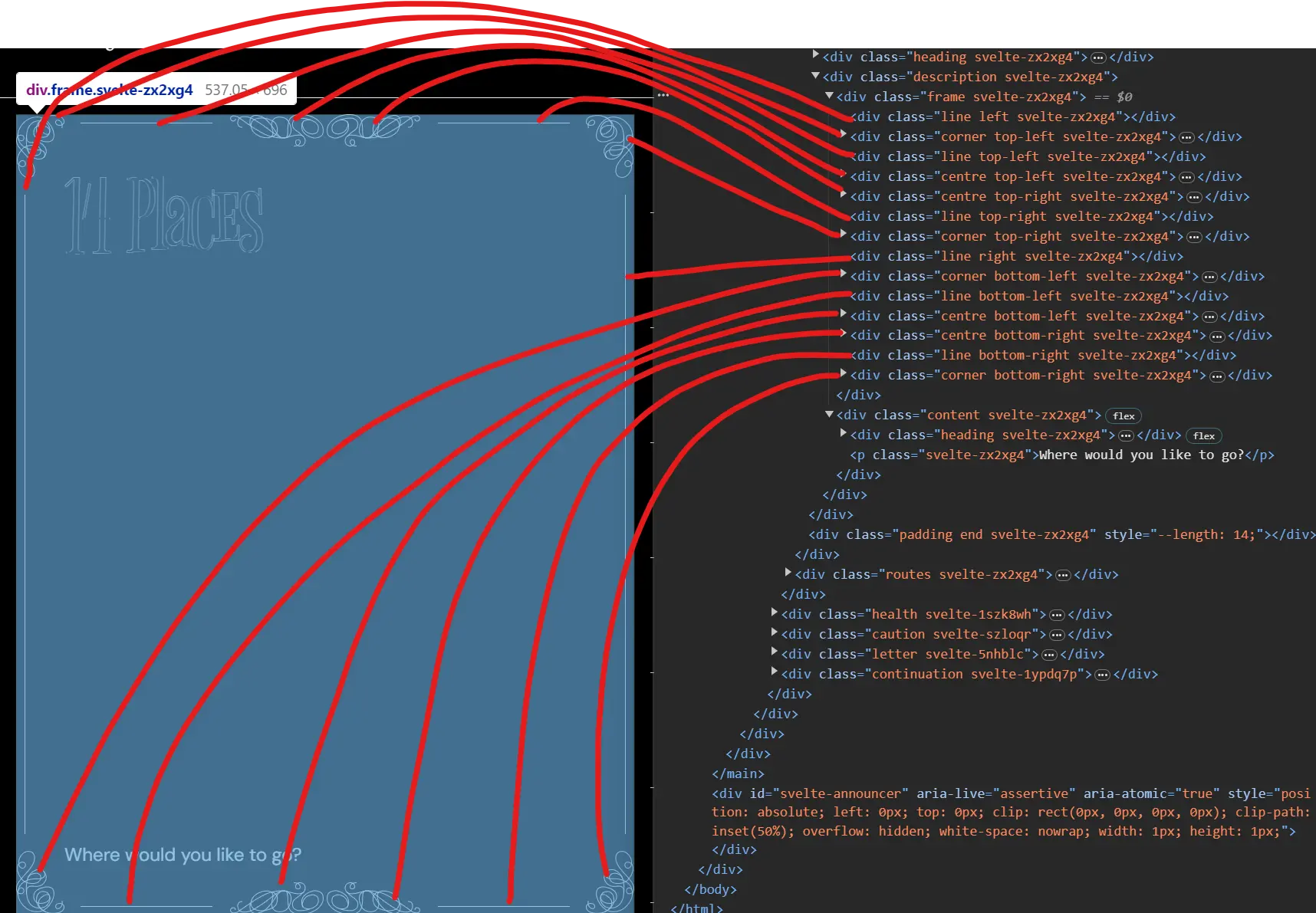Select the "line top-right" div row
This screenshot has height=913, width=1316.
[x=1032, y=217]
